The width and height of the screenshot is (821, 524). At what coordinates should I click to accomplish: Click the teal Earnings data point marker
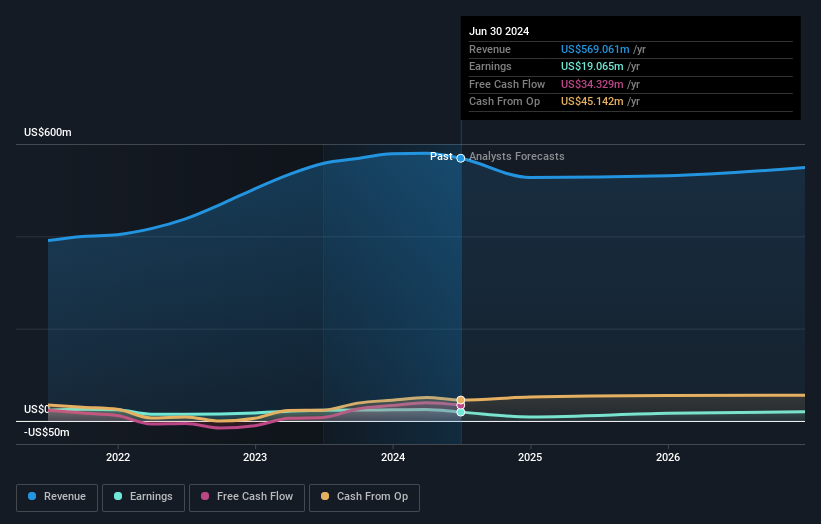(x=461, y=412)
